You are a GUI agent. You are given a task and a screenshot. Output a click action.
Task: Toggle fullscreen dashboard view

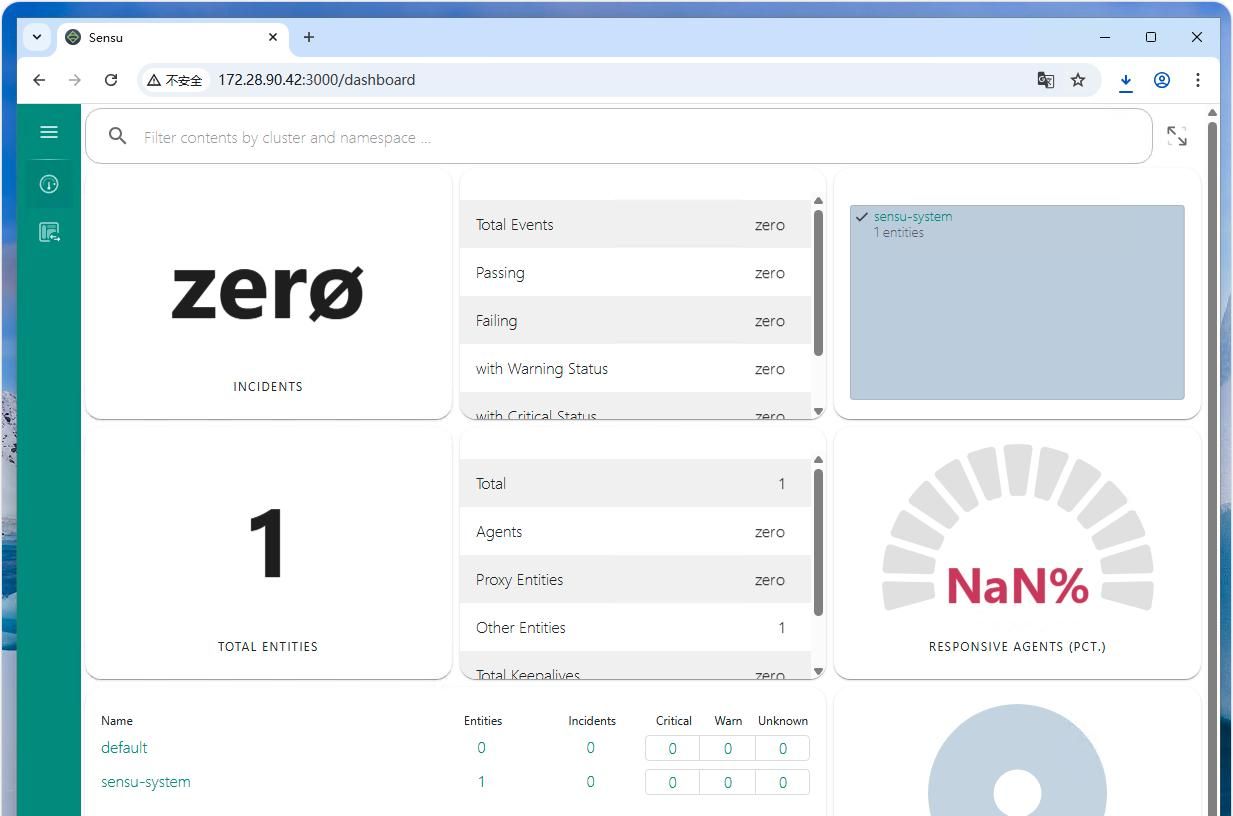pyautogui.click(x=1177, y=136)
